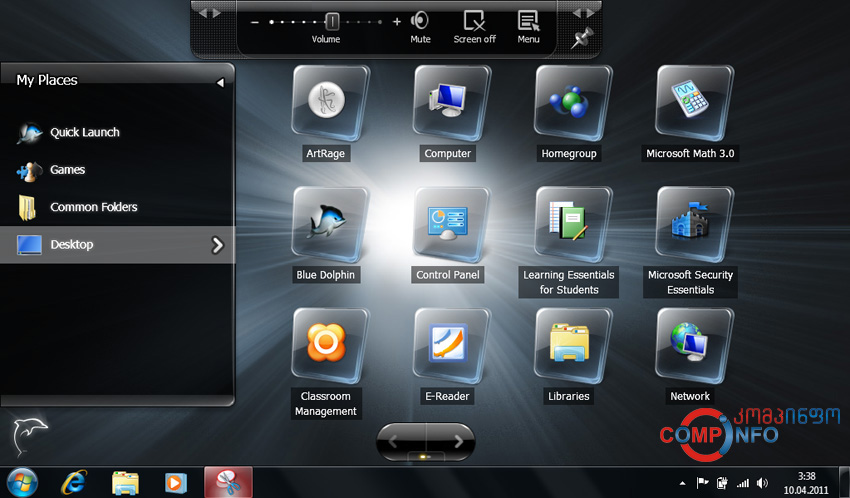Open Learning Essentials for Students
This screenshot has width=850, height=498.
click(x=572, y=224)
